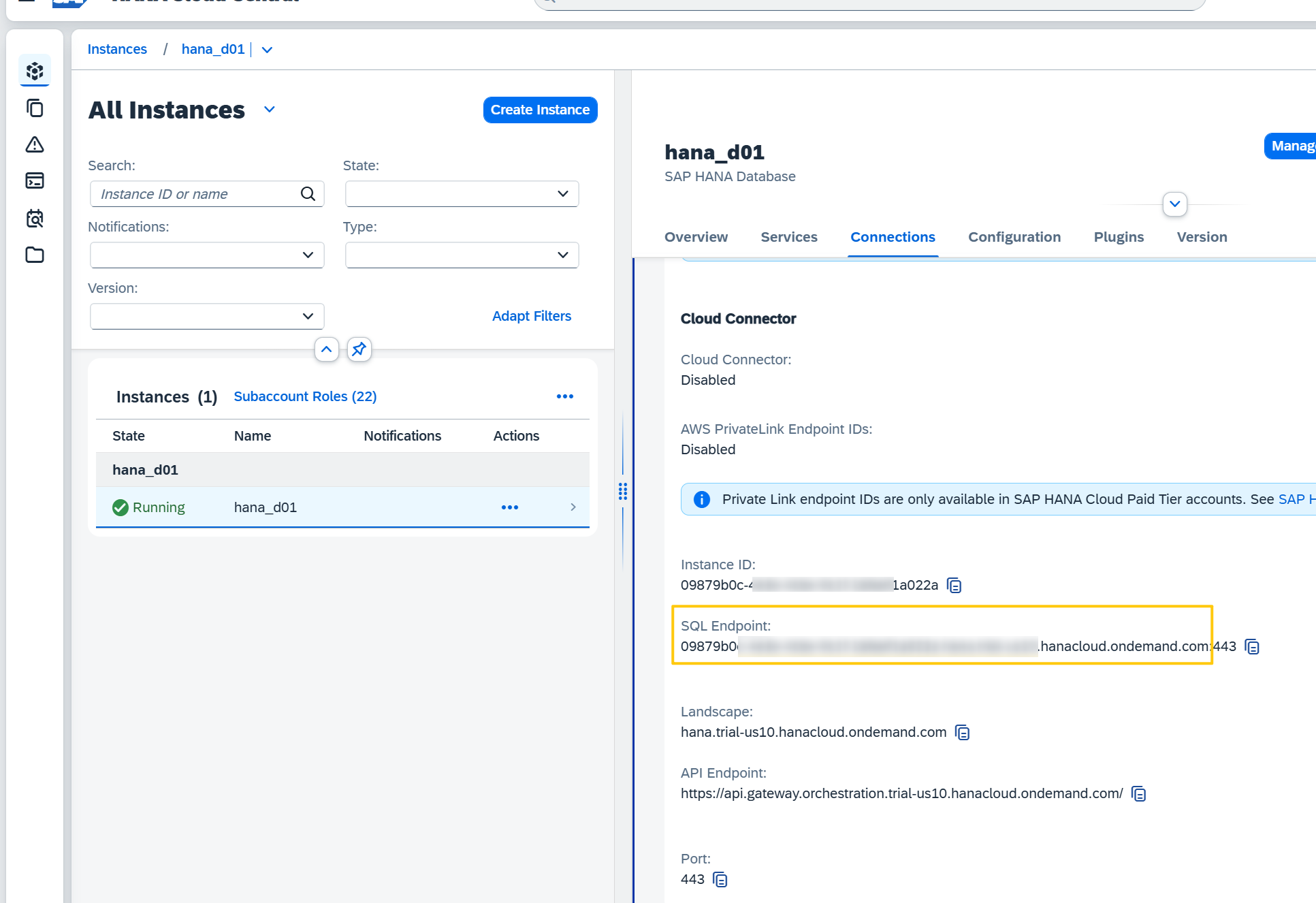Expand the hana_d01 breadcrumb dropdown
Image resolution: width=1316 pixels, height=903 pixels.
pos(267,50)
